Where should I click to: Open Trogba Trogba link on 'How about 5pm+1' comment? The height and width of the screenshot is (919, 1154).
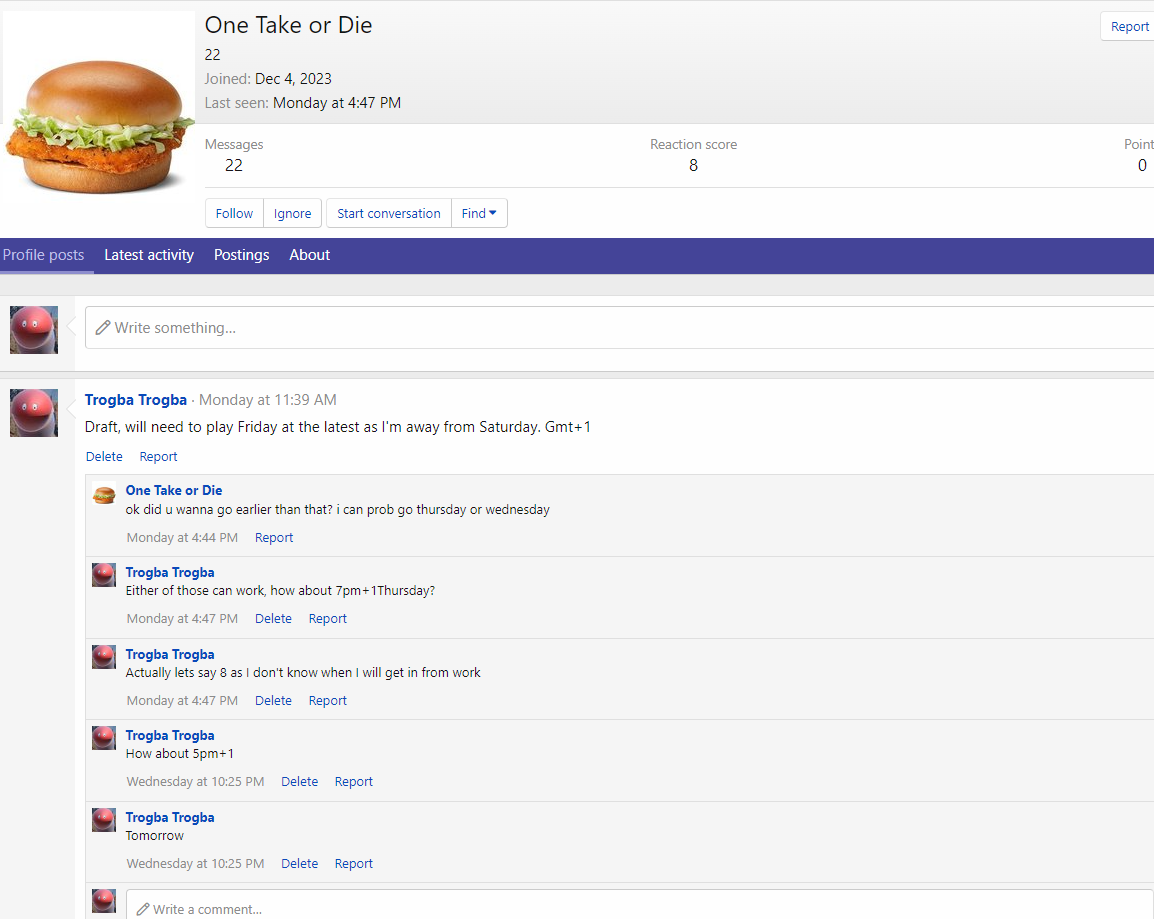[x=170, y=735]
